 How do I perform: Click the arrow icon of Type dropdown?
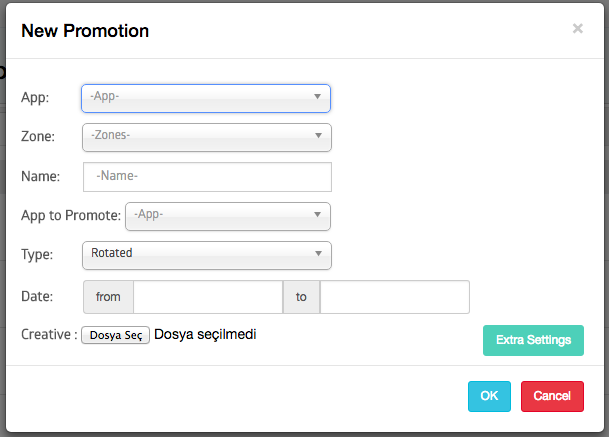coord(318,253)
